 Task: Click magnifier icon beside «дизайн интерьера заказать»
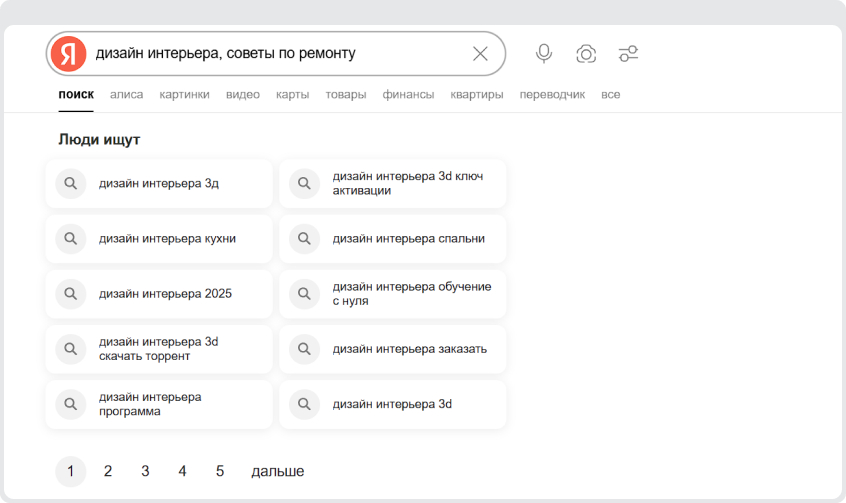click(304, 349)
